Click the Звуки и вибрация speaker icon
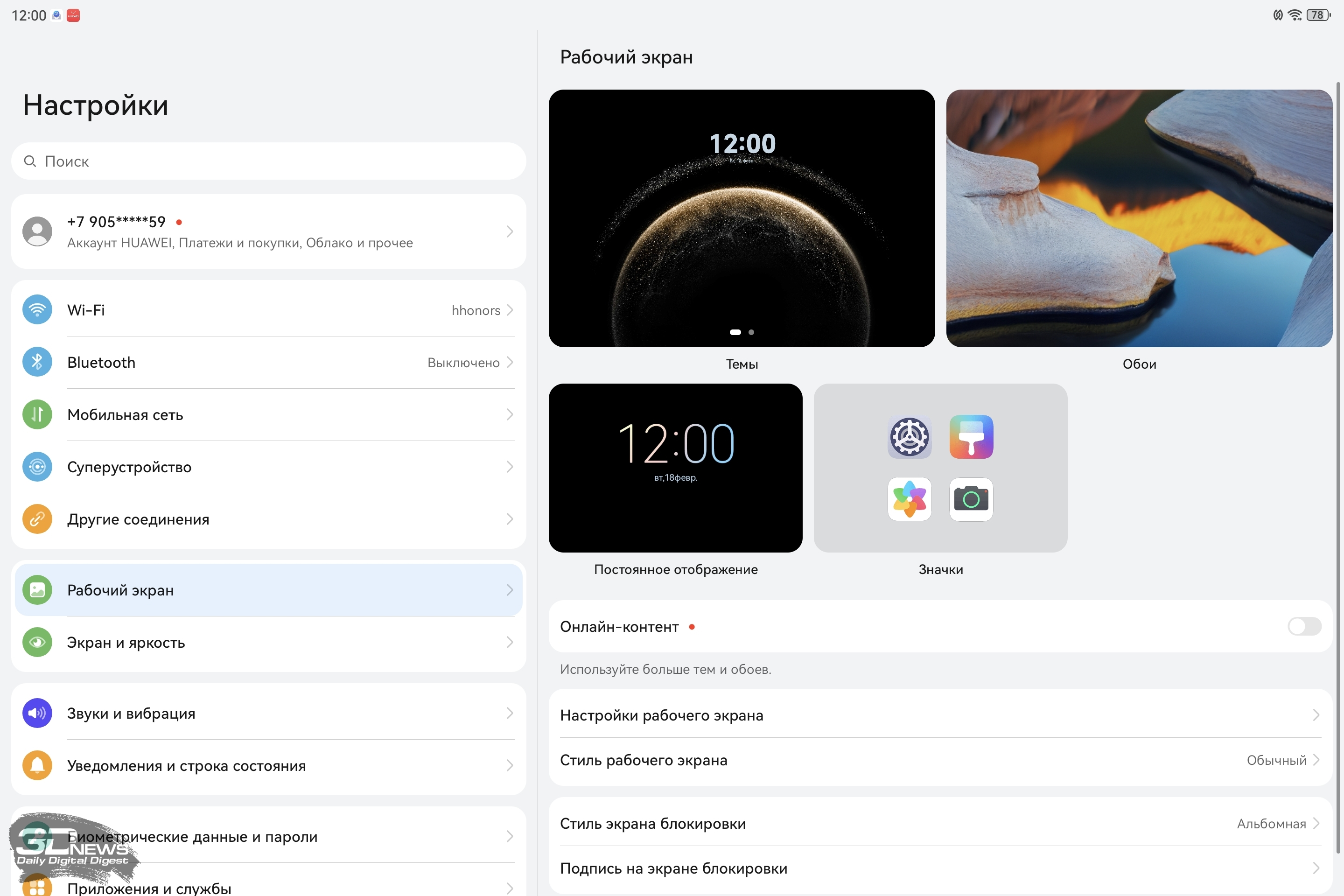This screenshot has height=896, width=1344. [37, 713]
